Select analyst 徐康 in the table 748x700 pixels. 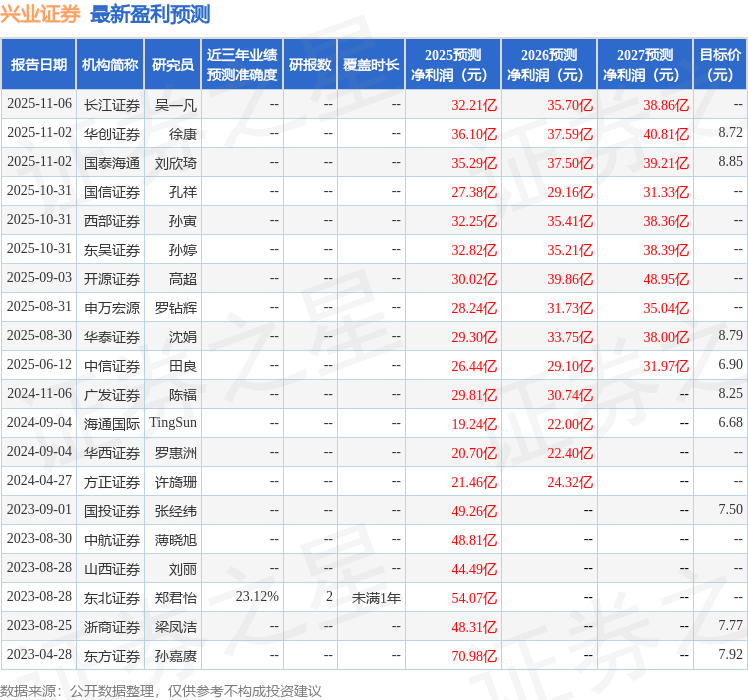pyautogui.click(x=183, y=134)
